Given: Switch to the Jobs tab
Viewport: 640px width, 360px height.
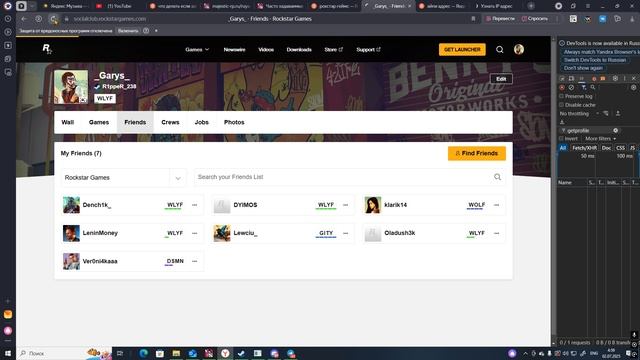Looking at the screenshot, I should [x=202, y=122].
